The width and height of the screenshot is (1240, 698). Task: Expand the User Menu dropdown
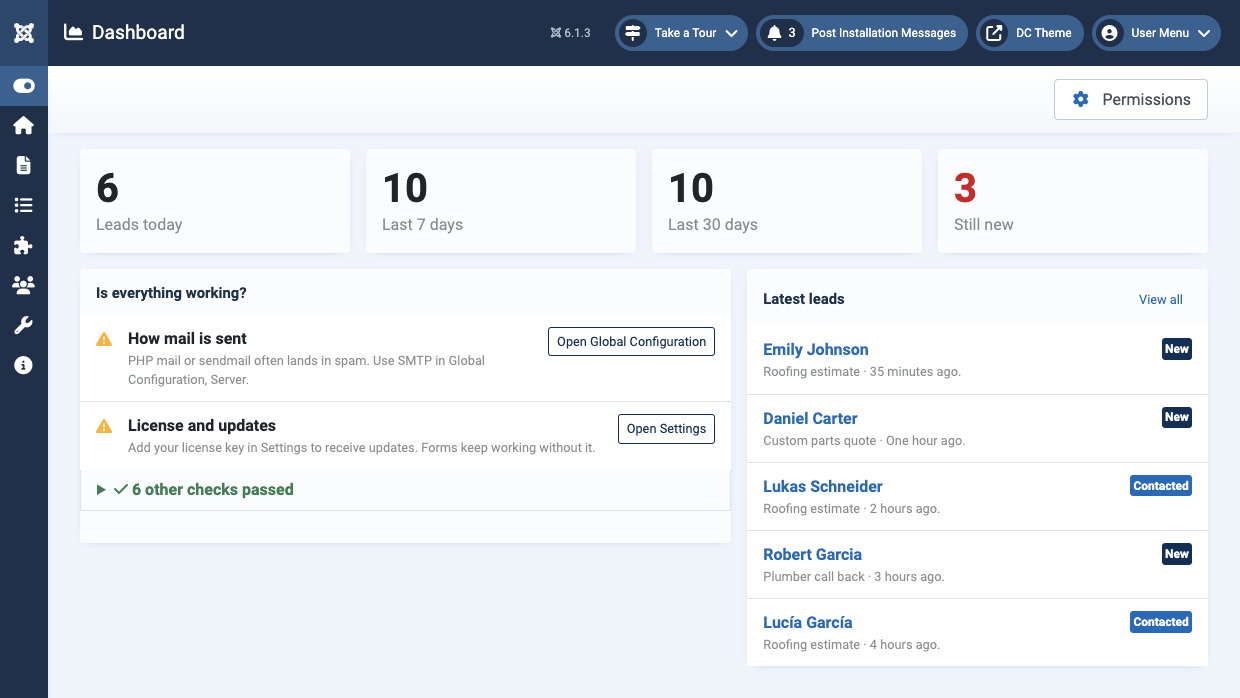[x=1156, y=33]
